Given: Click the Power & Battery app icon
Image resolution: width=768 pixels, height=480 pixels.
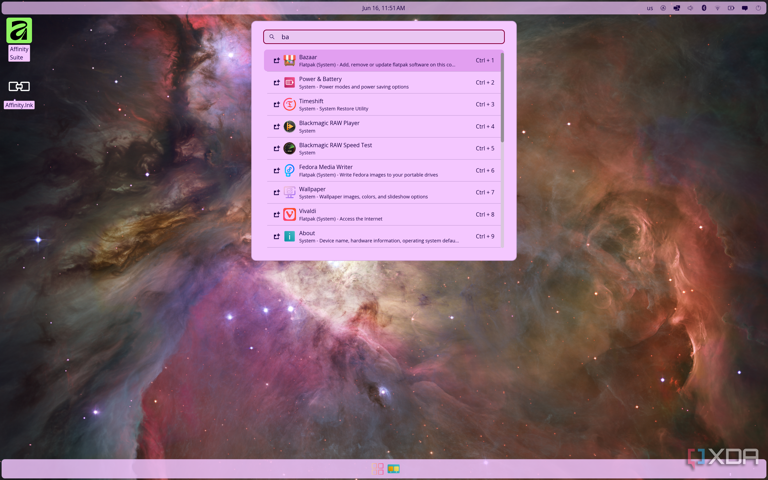Looking at the screenshot, I should coord(289,82).
